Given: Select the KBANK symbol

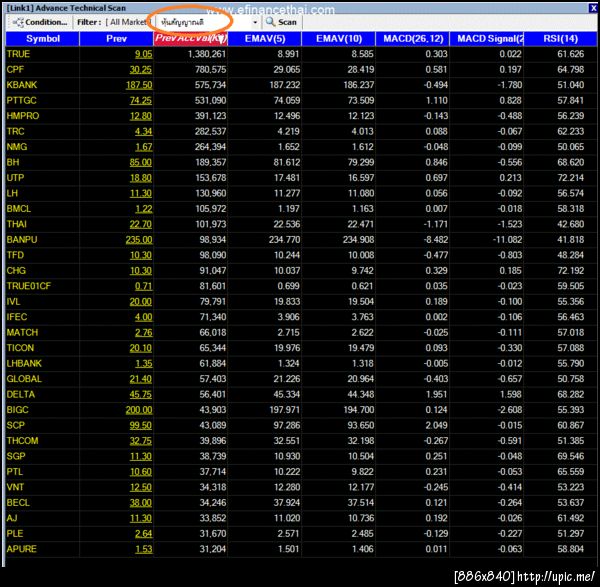Looking at the screenshot, I should [22, 85].
